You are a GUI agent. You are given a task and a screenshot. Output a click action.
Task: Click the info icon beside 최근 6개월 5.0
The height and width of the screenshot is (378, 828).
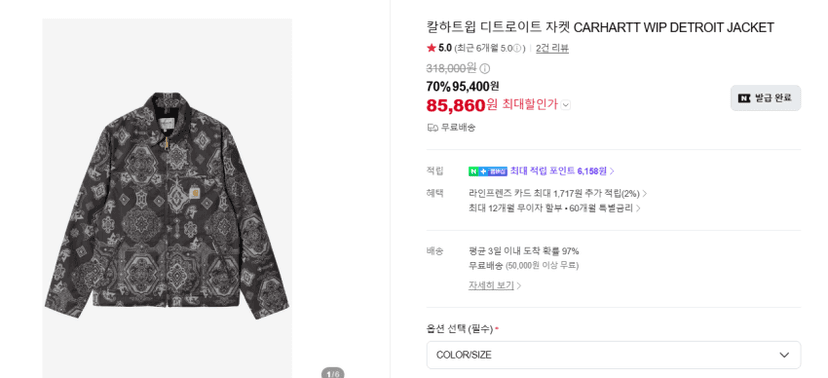(x=517, y=49)
